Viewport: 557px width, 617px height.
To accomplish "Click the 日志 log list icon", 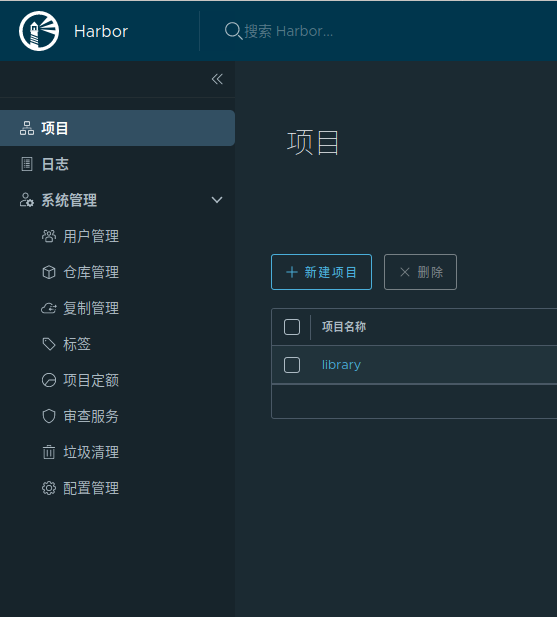I will [x=27, y=164].
